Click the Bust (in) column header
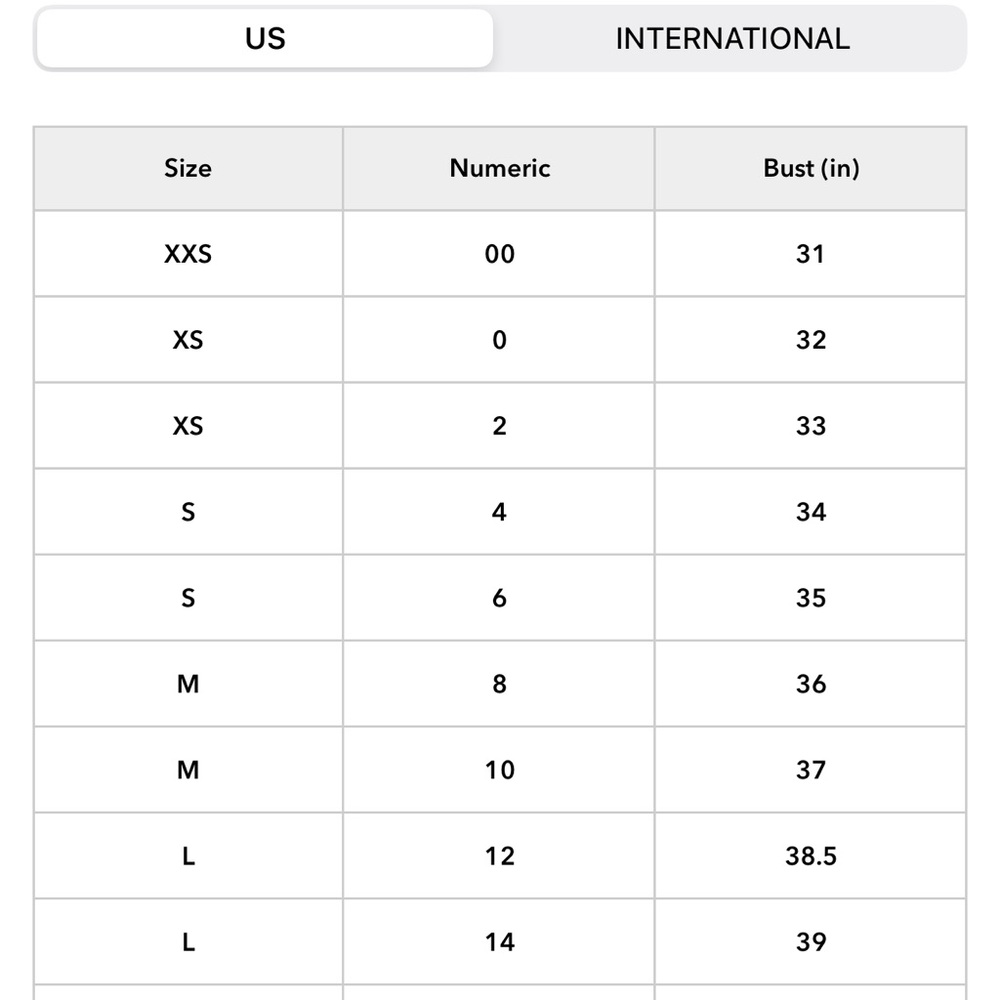The width and height of the screenshot is (1000, 1000). pos(811,168)
